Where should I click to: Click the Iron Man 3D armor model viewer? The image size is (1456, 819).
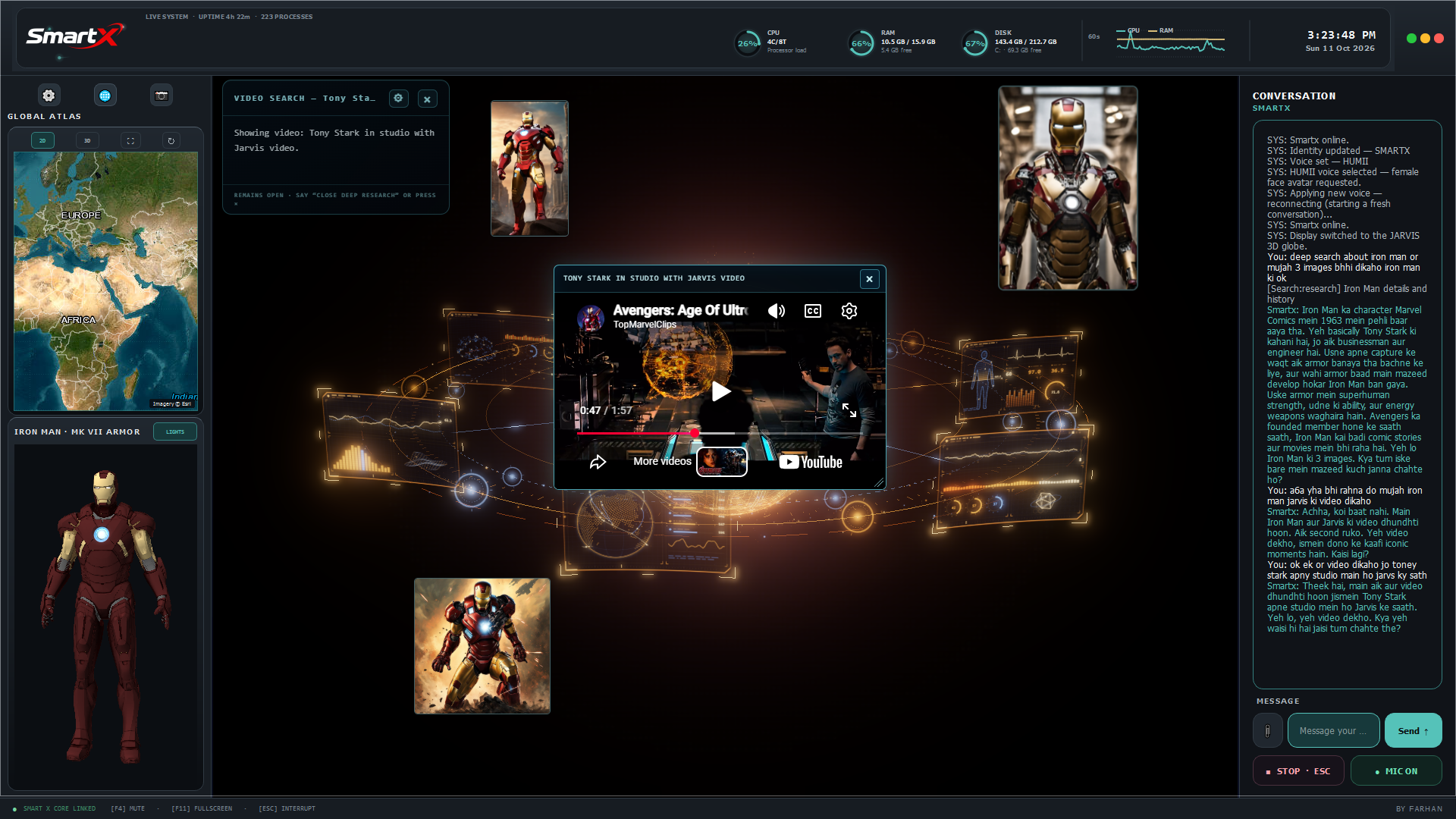pyautogui.click(x=105, y=616)
